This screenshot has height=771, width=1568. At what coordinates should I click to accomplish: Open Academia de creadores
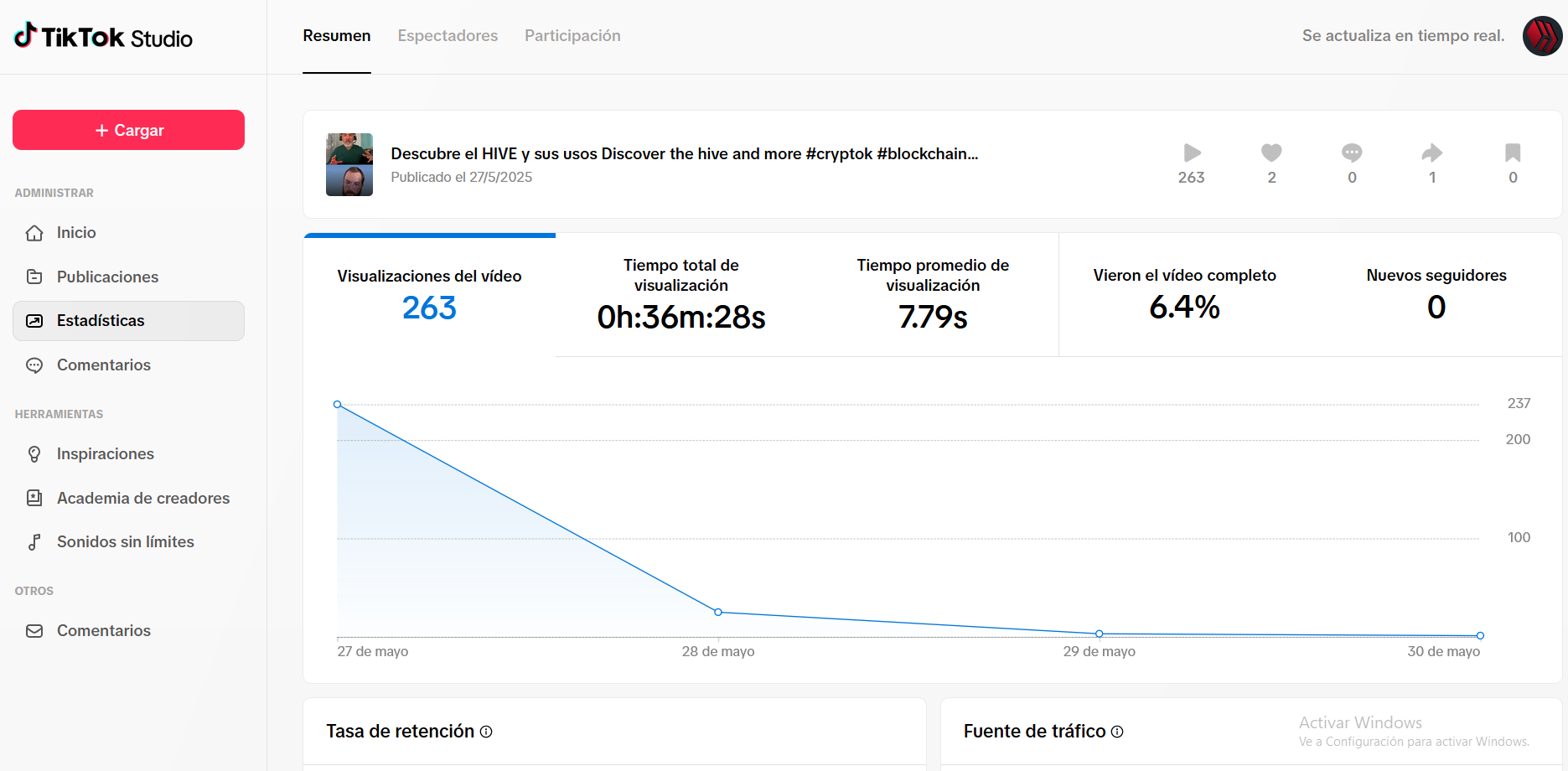click(x=128, y=498)
